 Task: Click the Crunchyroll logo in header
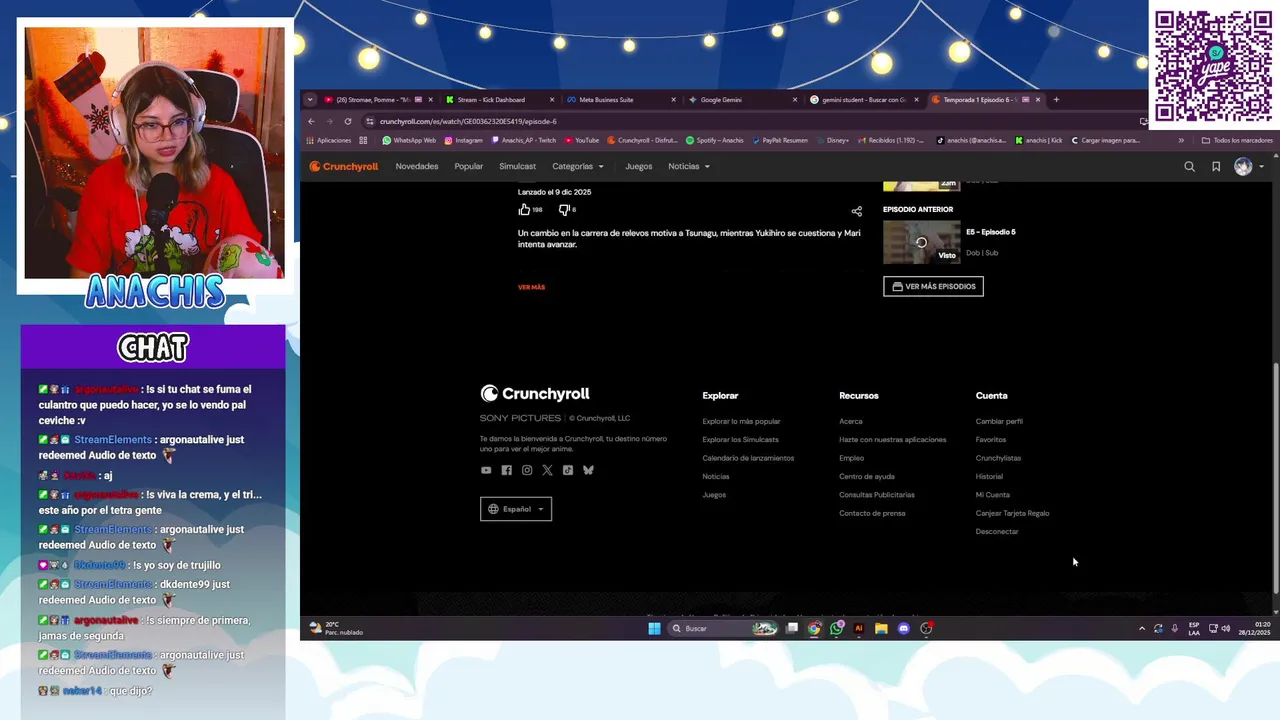click(343, 167)
